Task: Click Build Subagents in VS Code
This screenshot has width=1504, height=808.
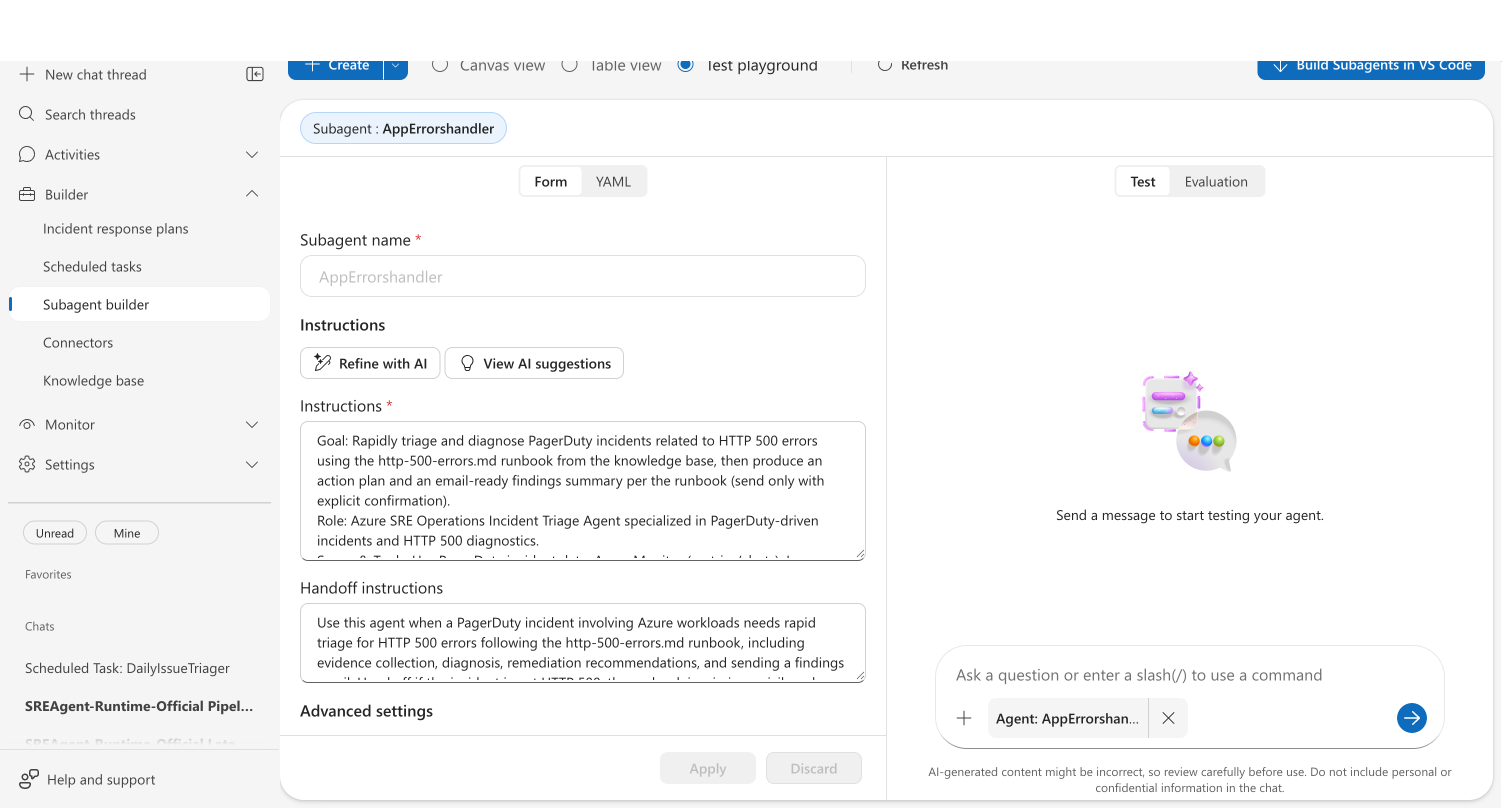Action: point(1371,67)
